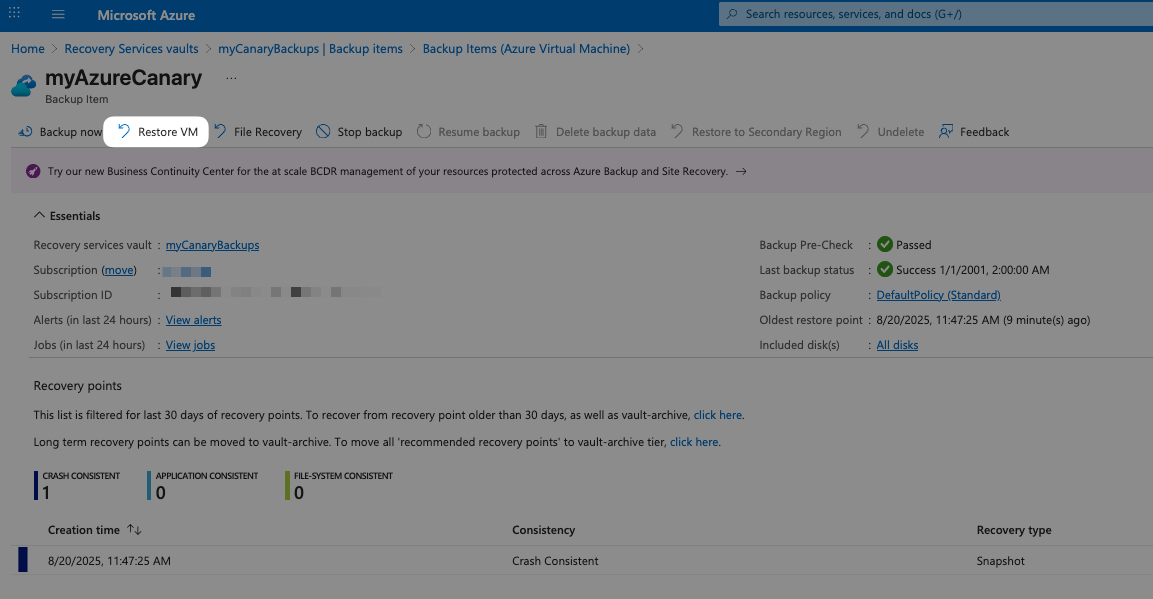Click the Business Continuity Center banner text
The height and width of the screenshot is (599, 1153).
(388, 171)
